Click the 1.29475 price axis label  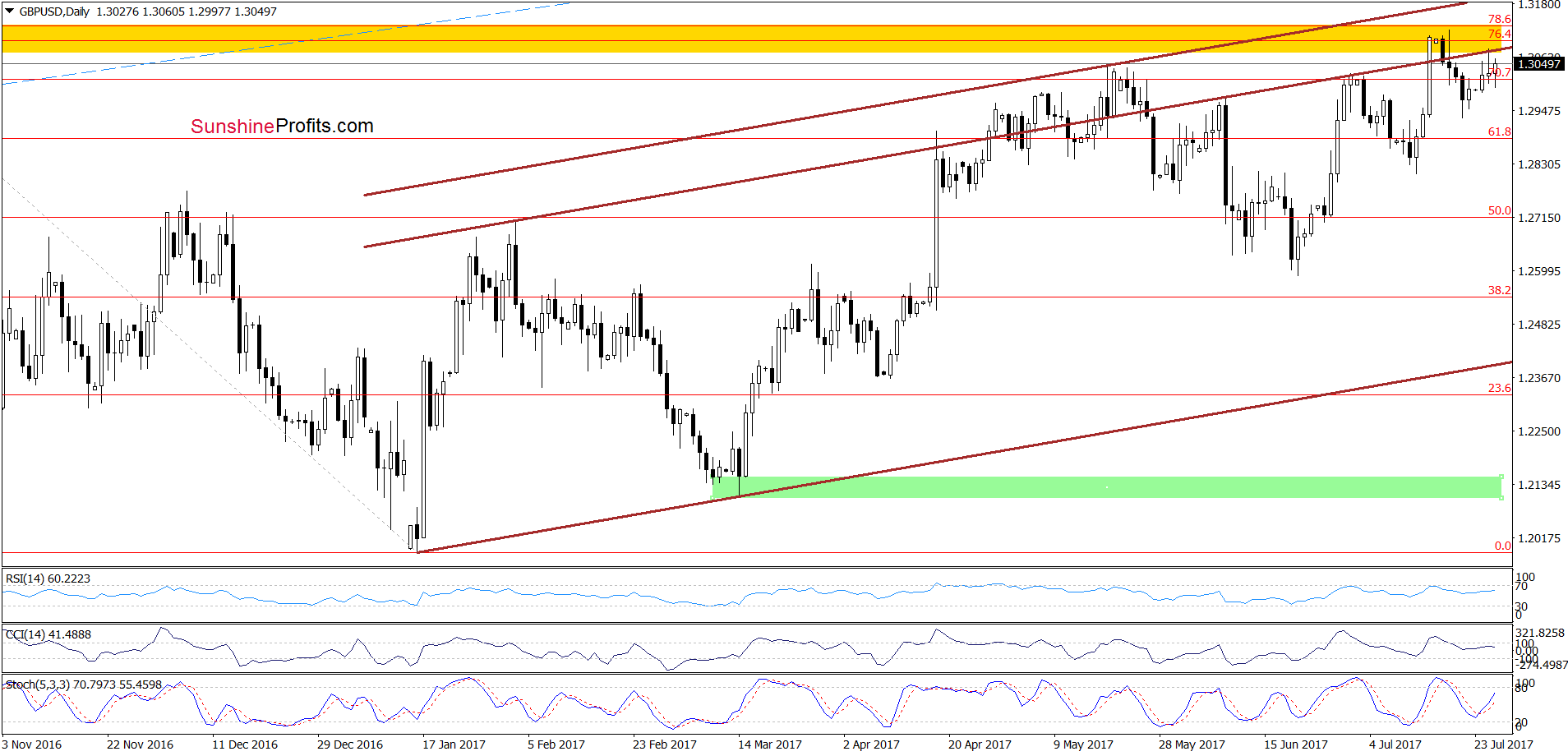point(1539,111)
